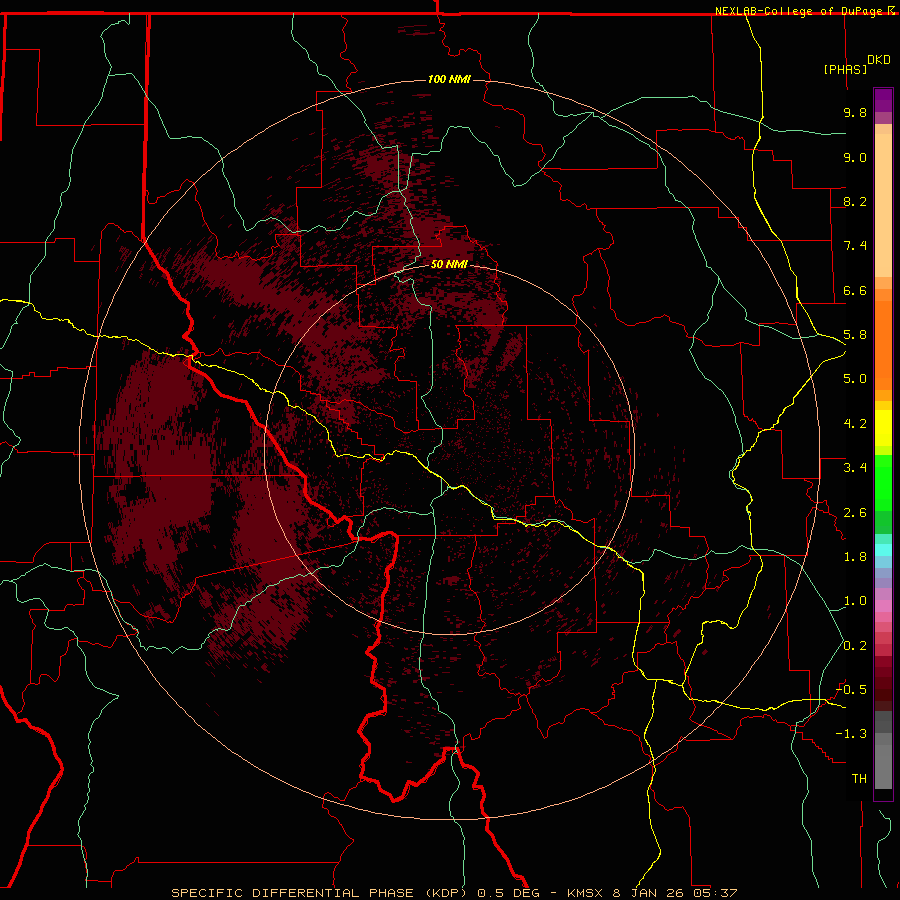
Task: Click the 2.6 scale value
Action: pyautogui.click(x=855, y=513)
